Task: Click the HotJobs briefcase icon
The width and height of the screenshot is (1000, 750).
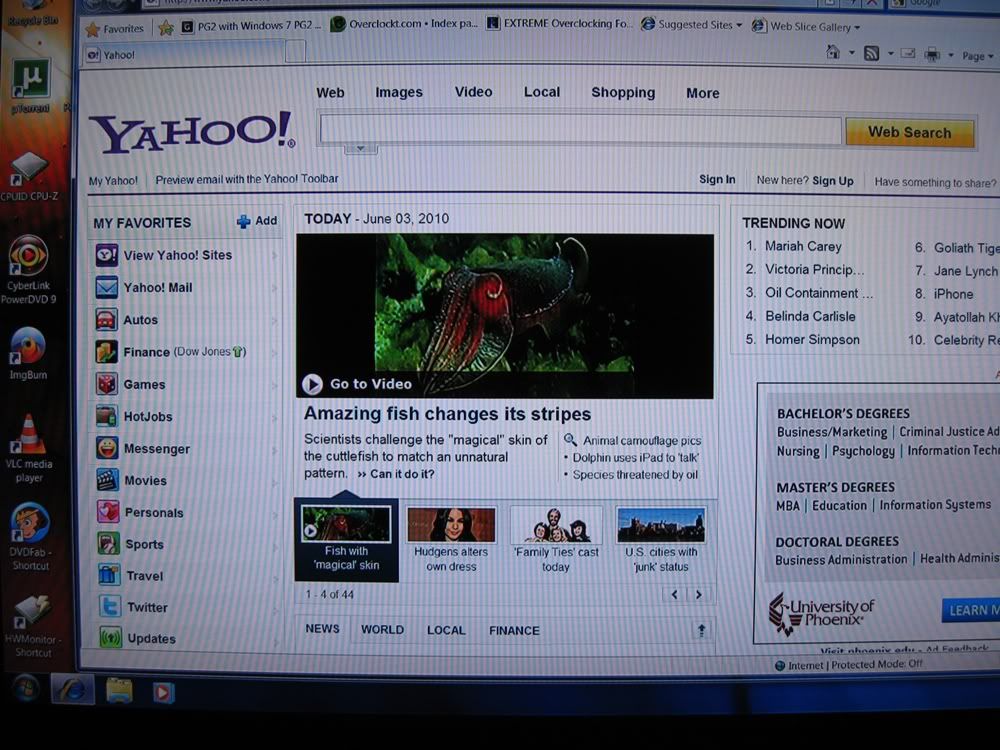Action: point(107,416)
